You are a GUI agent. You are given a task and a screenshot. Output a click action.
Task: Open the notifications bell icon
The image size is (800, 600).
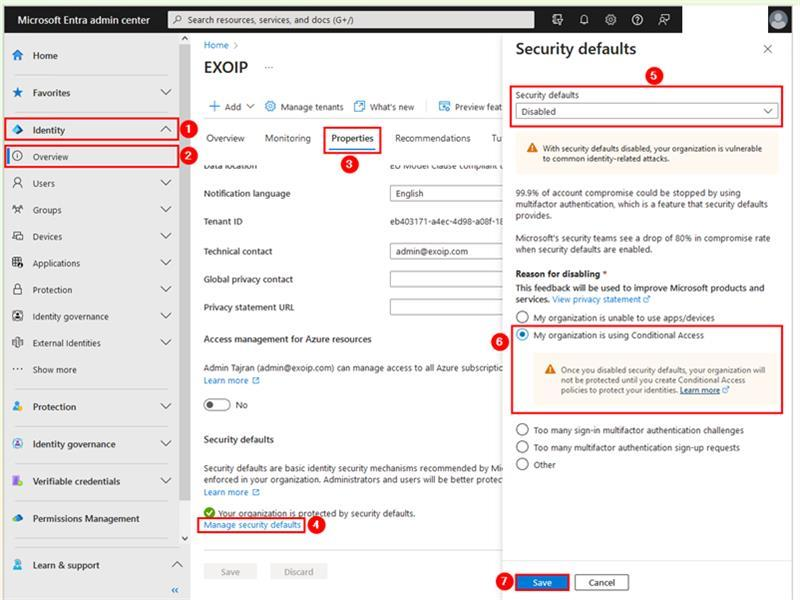click(584, 20)
